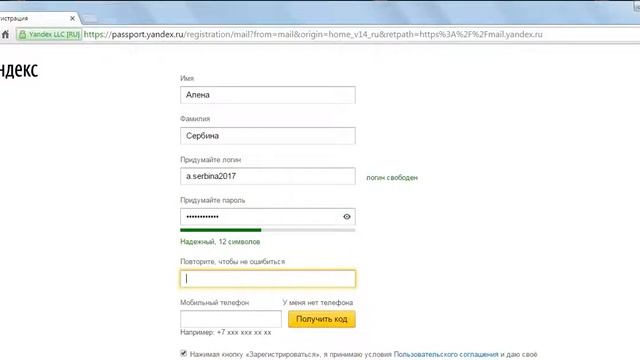Click the address bar URL

coord(313,34)
